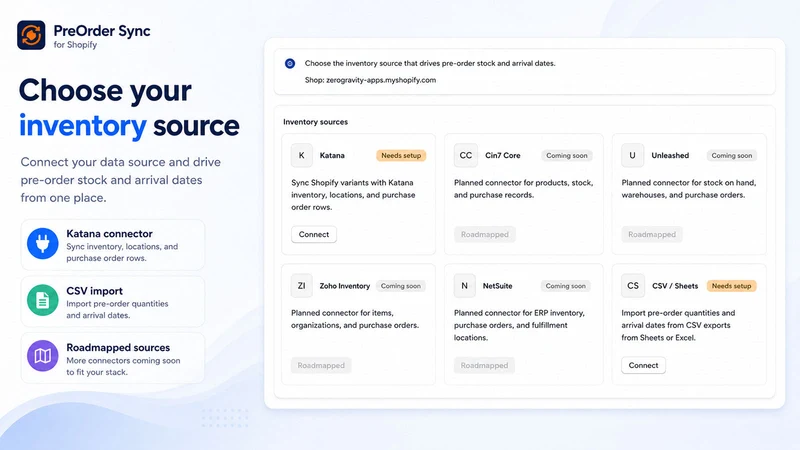The height and width of the screenshot is (450, 800).
Task: Click the purple Roadmapped sources map icon
Action: click(42, 356)
